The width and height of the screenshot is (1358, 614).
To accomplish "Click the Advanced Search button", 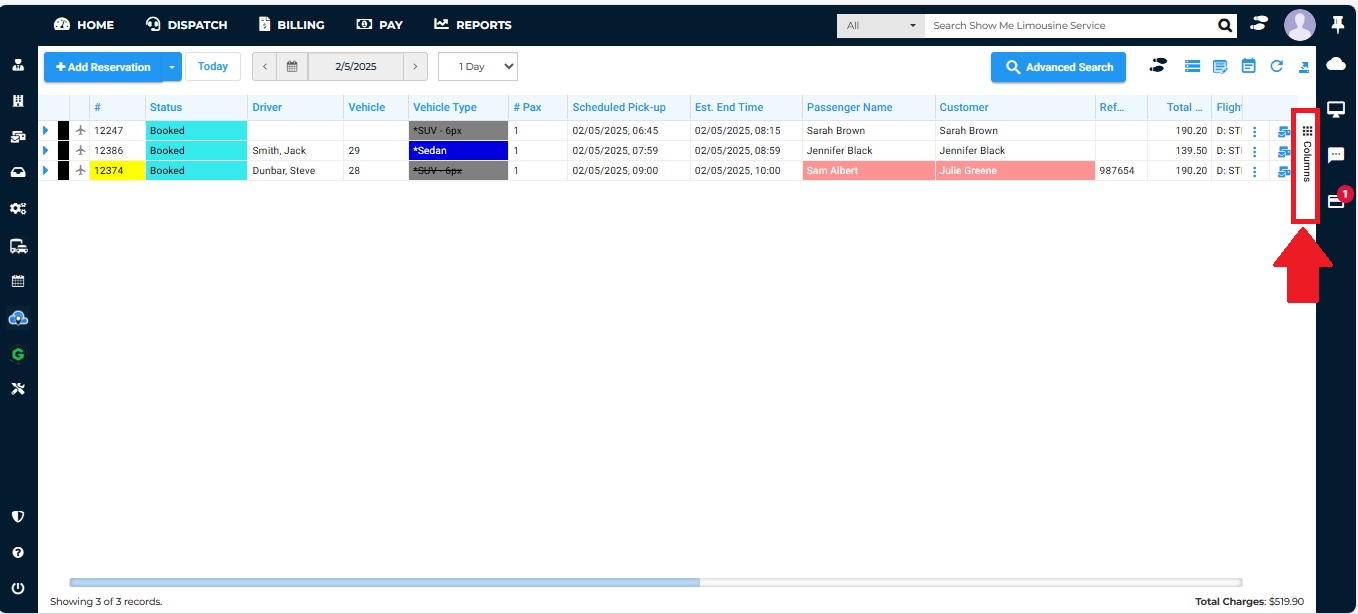I will pos(1058,67).
